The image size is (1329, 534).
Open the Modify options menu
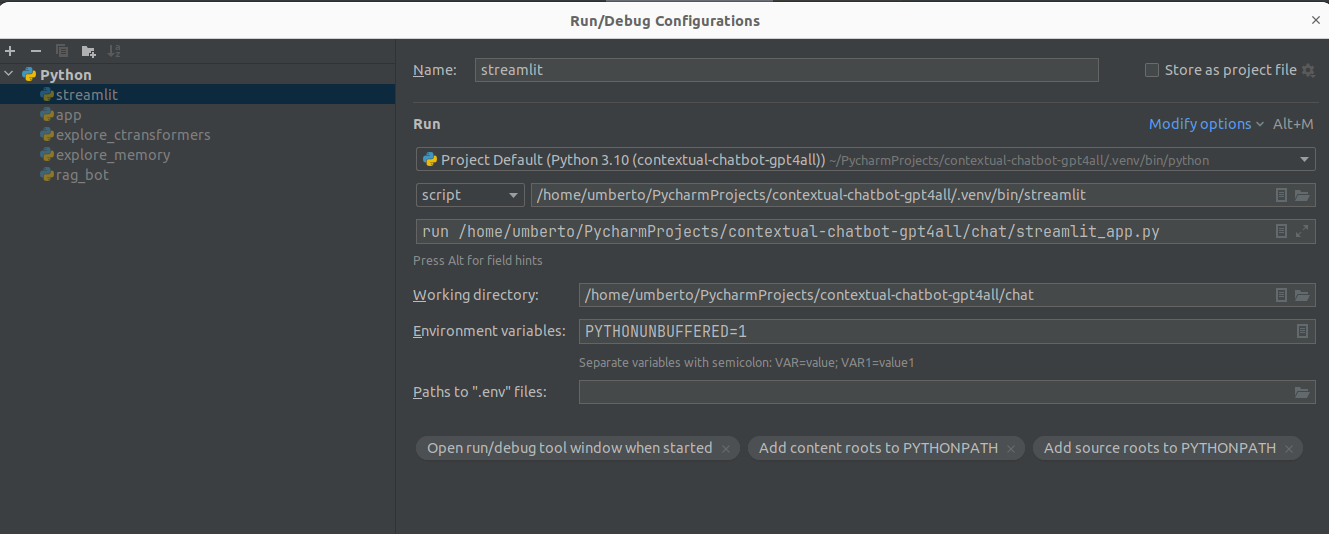tap(1205, 124)
